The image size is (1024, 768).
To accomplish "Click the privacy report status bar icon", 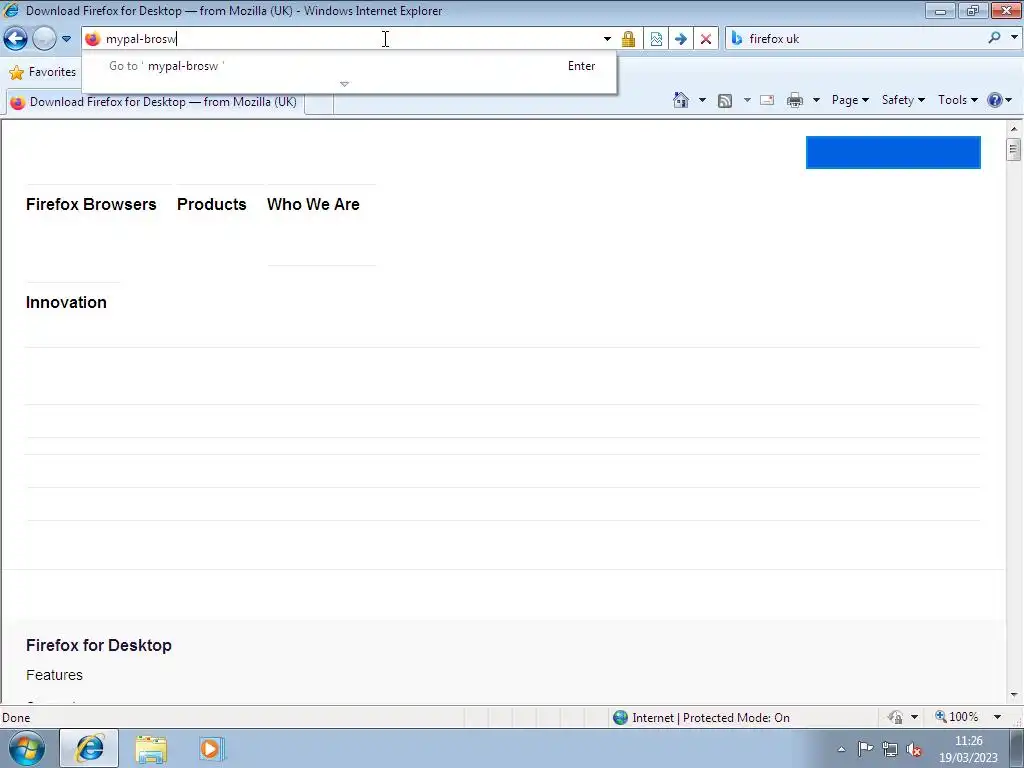I will click(x=895, y=718).
